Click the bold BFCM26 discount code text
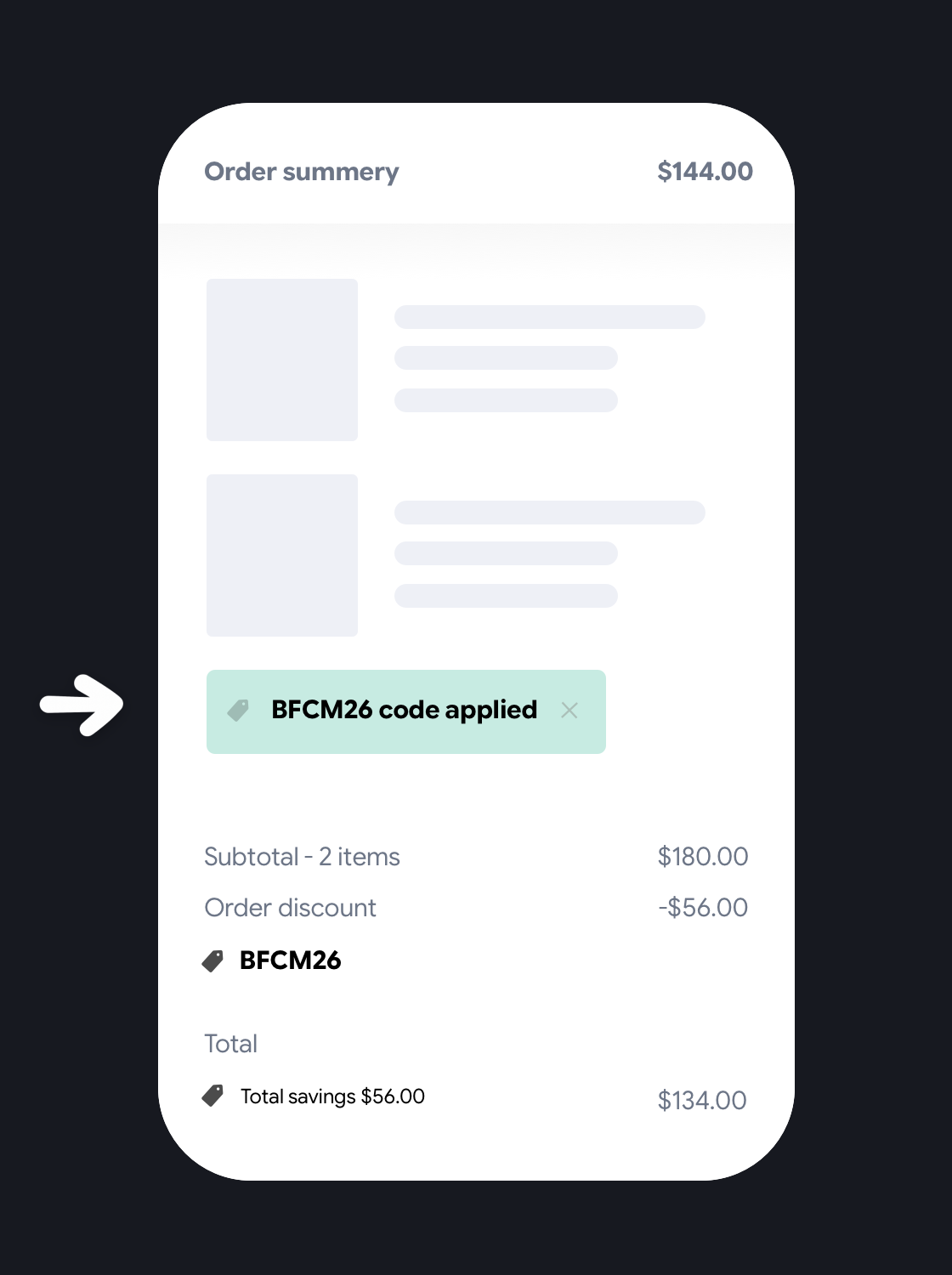952x1275 pixels. (x=290, y=960)
